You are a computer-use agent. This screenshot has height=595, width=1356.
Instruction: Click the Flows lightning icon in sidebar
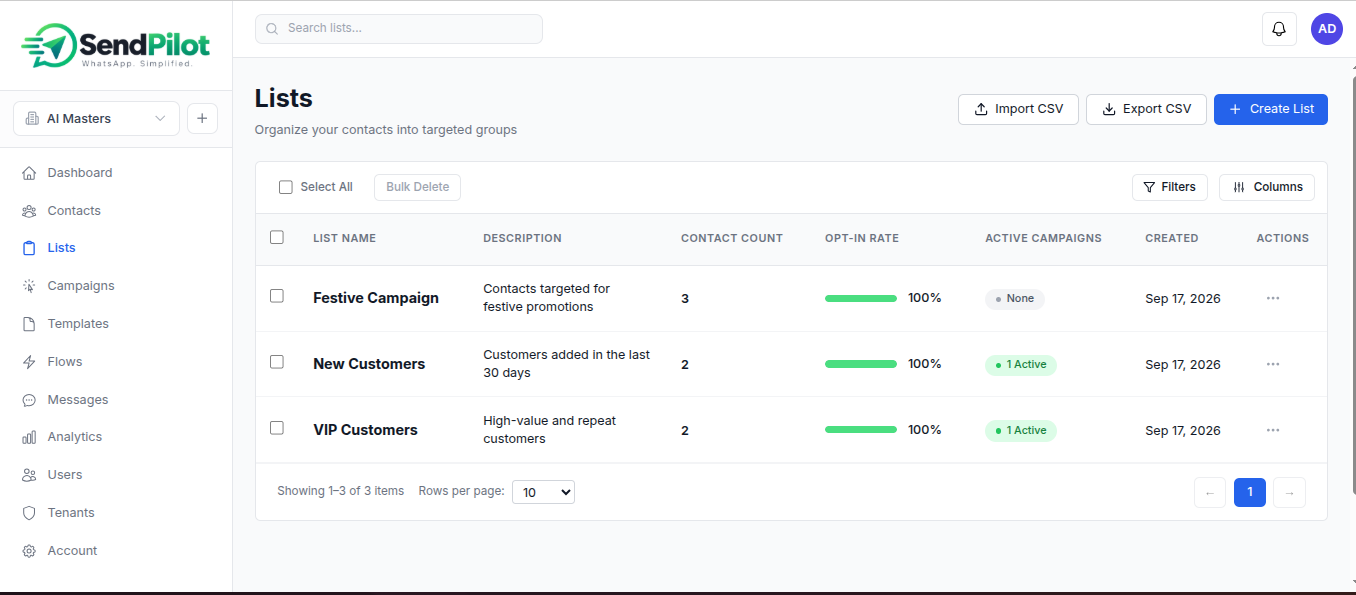29,362
